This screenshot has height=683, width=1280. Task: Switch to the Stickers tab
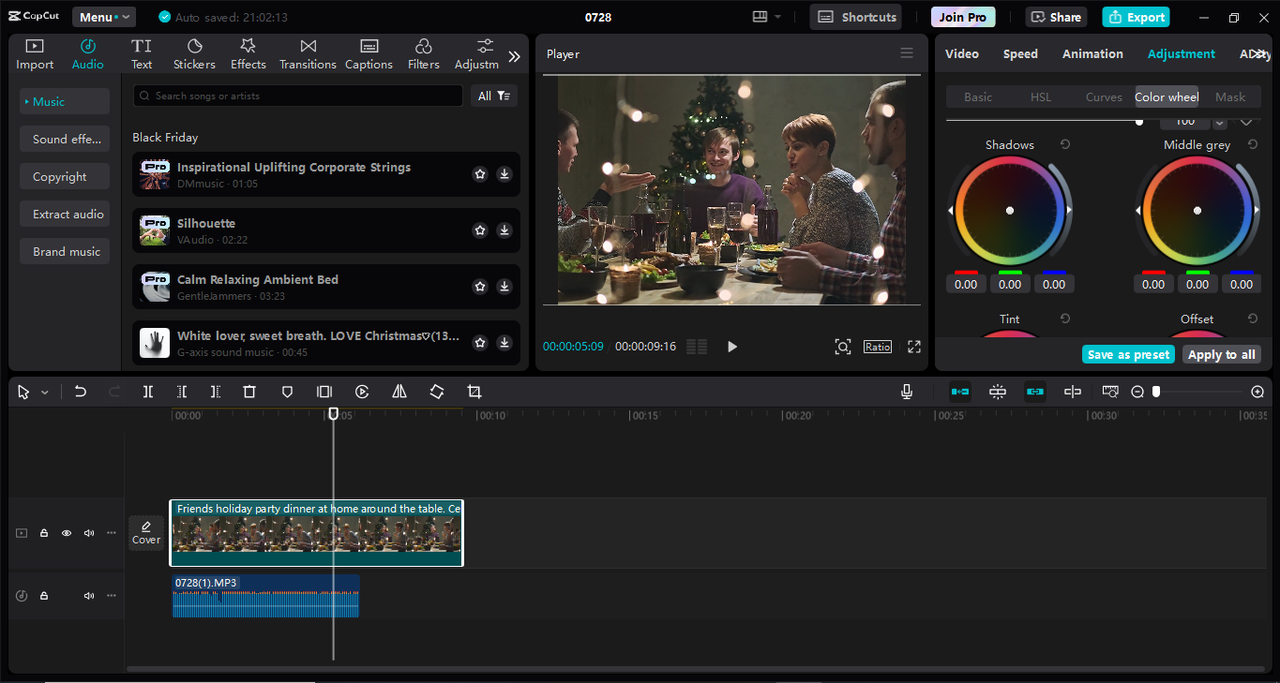coord(194,54)
